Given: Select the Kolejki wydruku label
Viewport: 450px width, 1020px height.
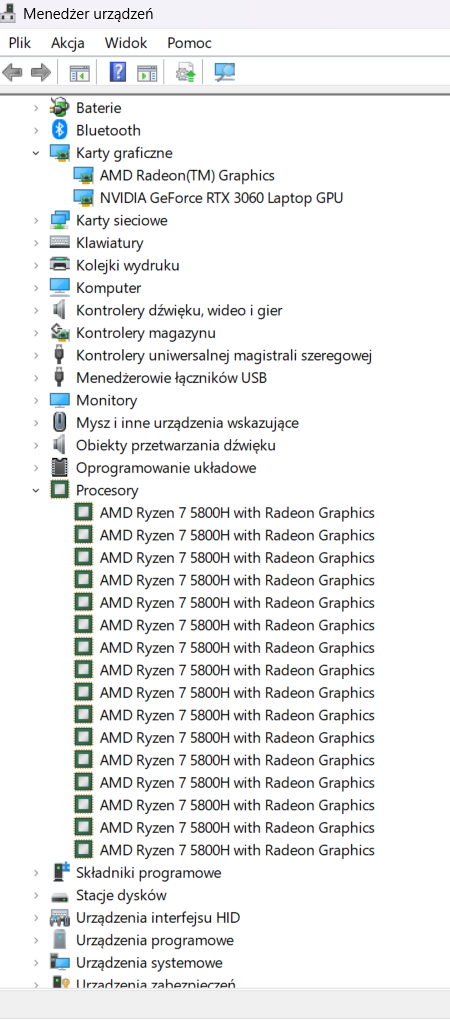Looking at the screenshot, I should 127,265.
